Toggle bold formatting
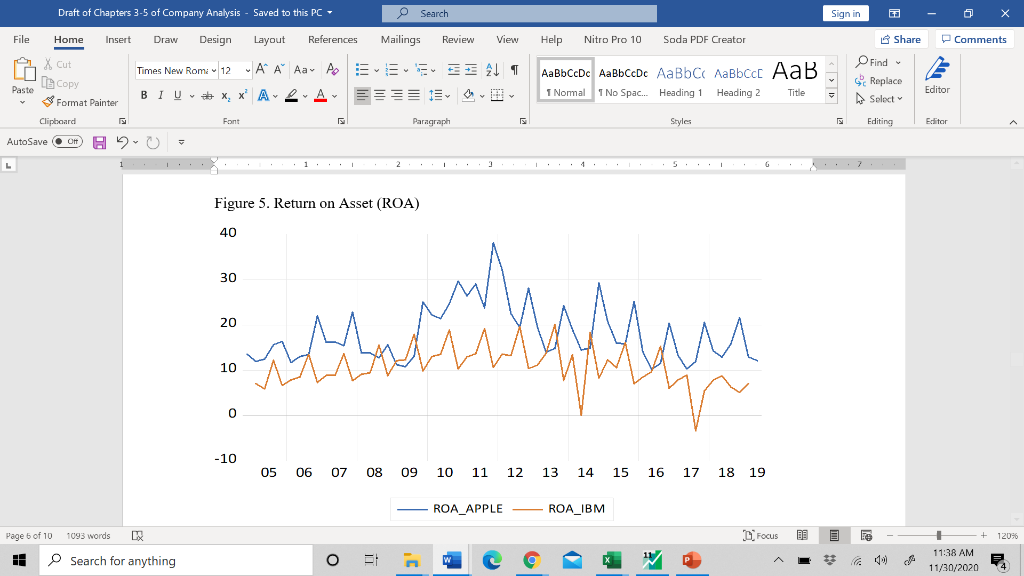This screenshot has height=576, width=1024. [143, 95]
